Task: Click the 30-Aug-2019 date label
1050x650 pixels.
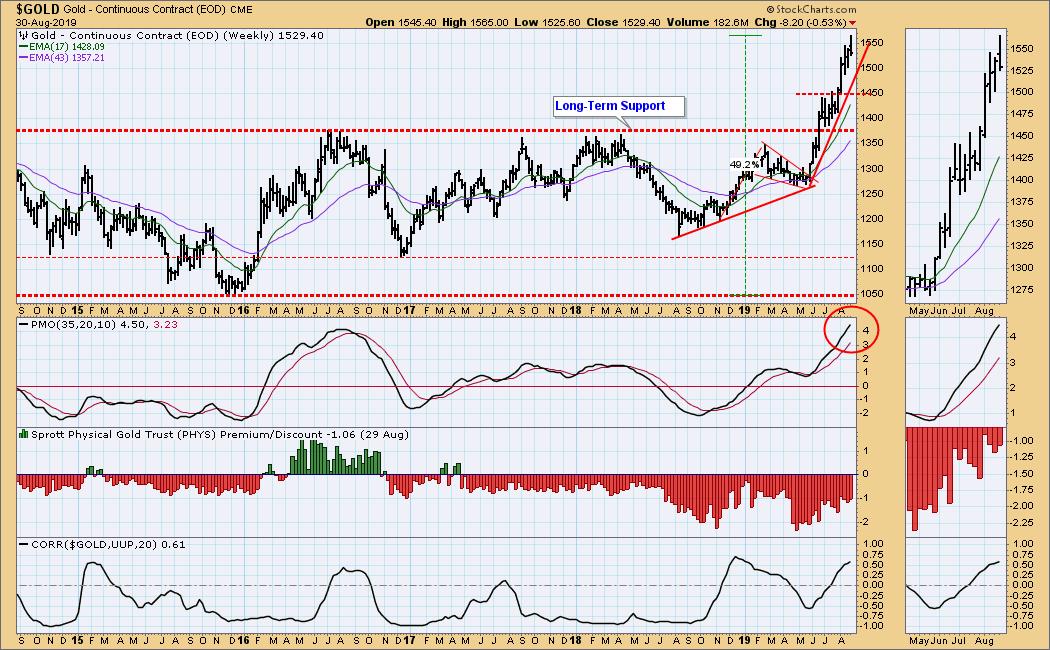Action: [46, 21]
